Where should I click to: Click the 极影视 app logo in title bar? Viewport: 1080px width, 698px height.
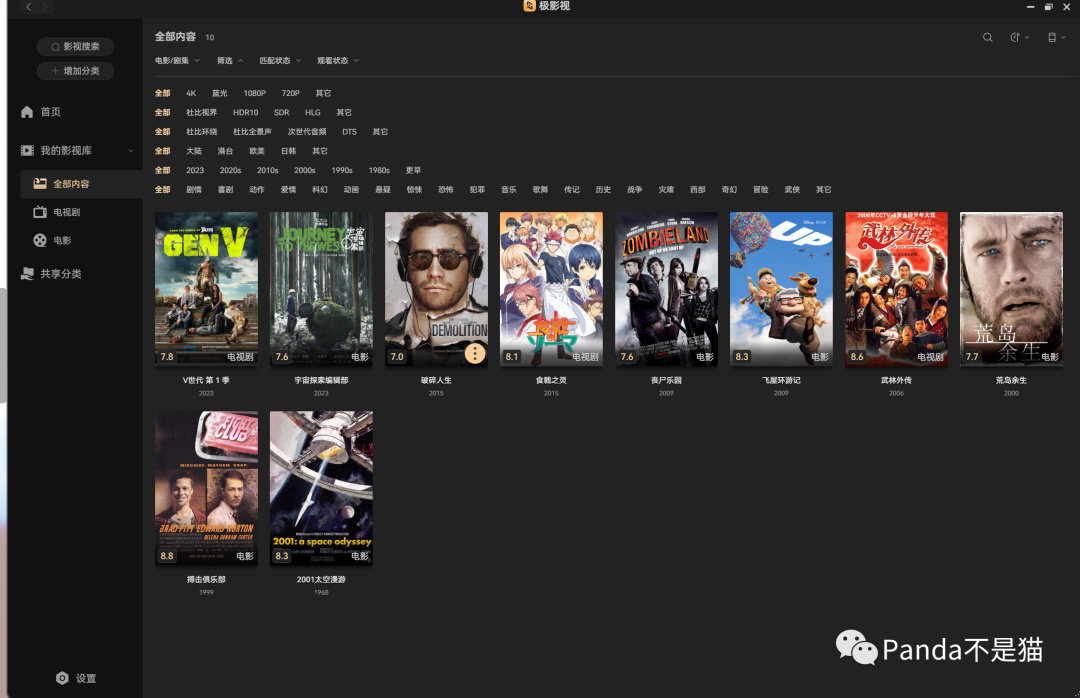click(x=529, y=6)
